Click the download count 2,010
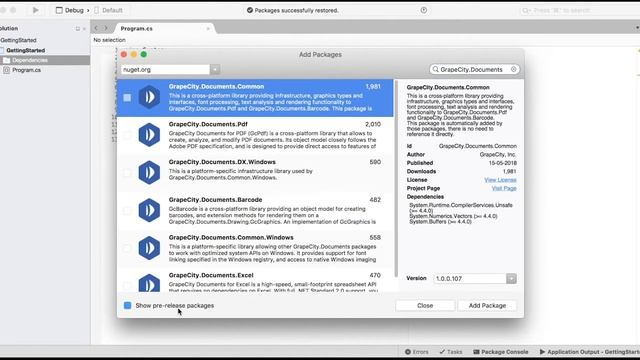640x360 pixels. click(373, 124)
